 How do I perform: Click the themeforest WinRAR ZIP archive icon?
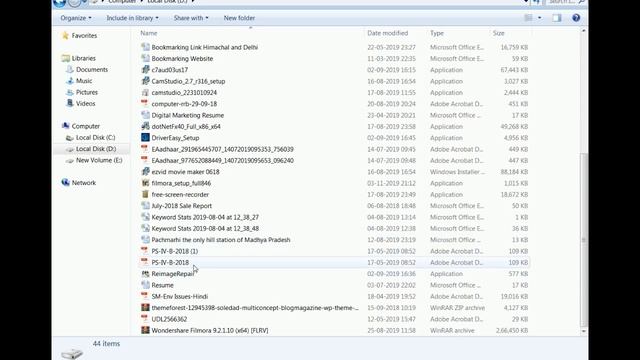(145, 307)
